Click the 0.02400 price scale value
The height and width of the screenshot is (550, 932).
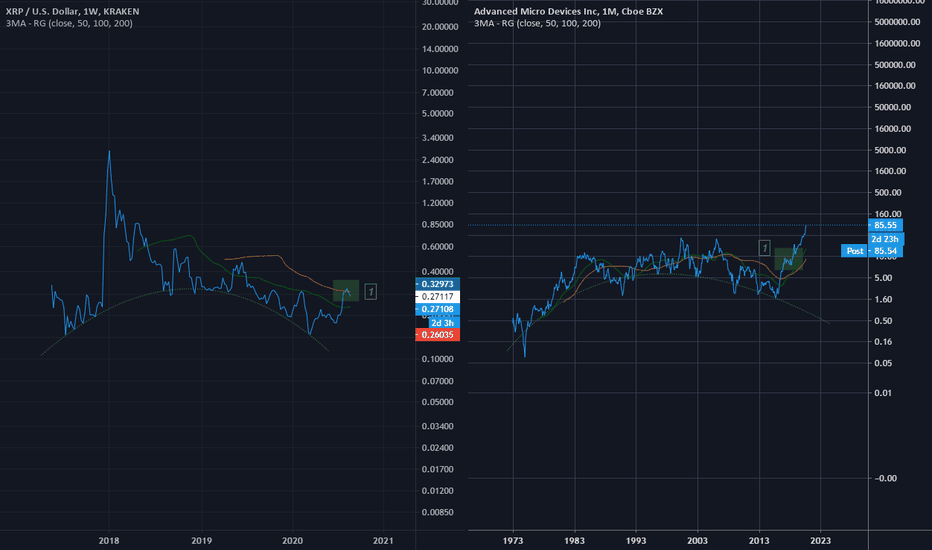click(438, 448)
